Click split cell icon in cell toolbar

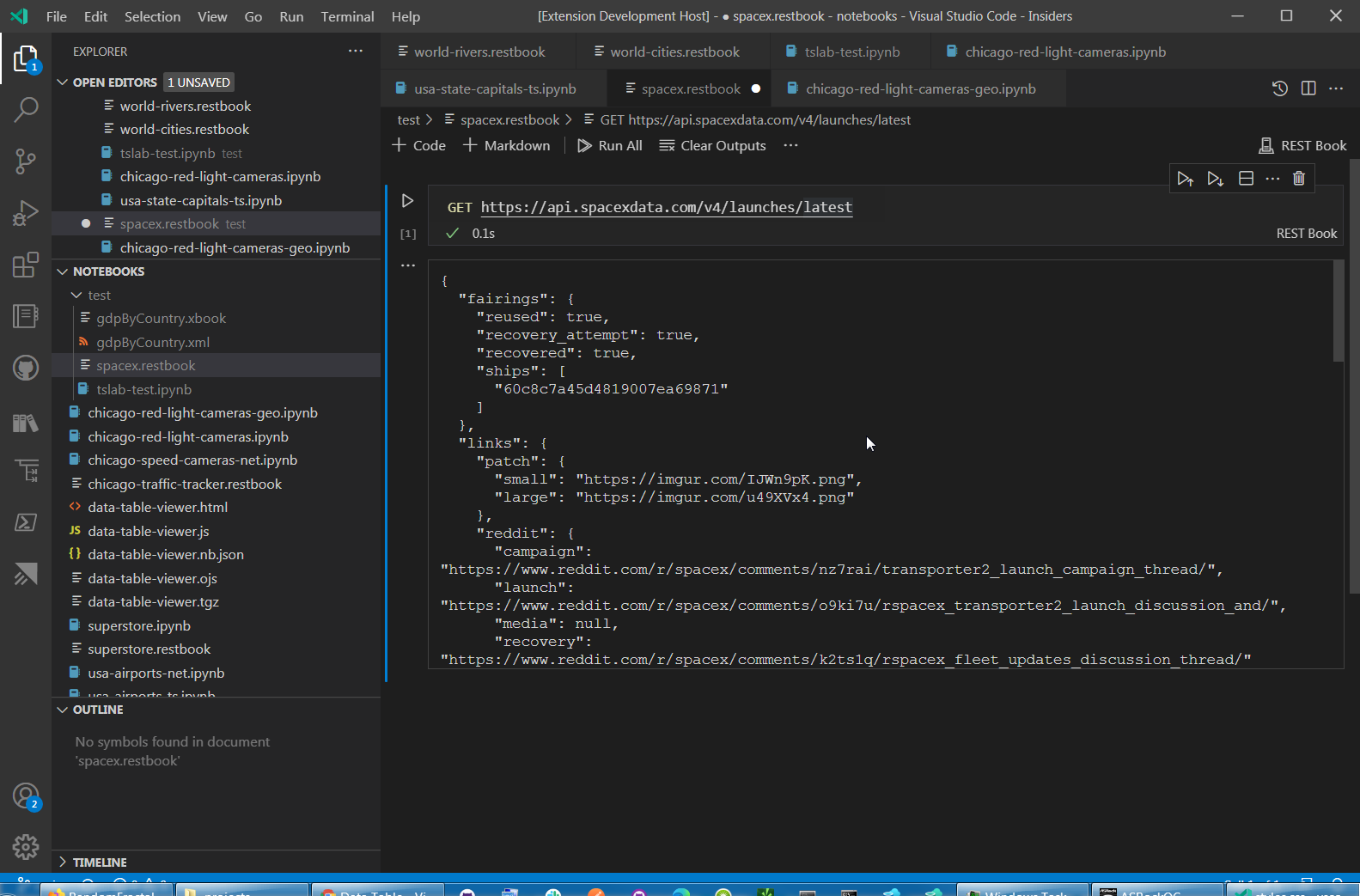coord(1246,179)
